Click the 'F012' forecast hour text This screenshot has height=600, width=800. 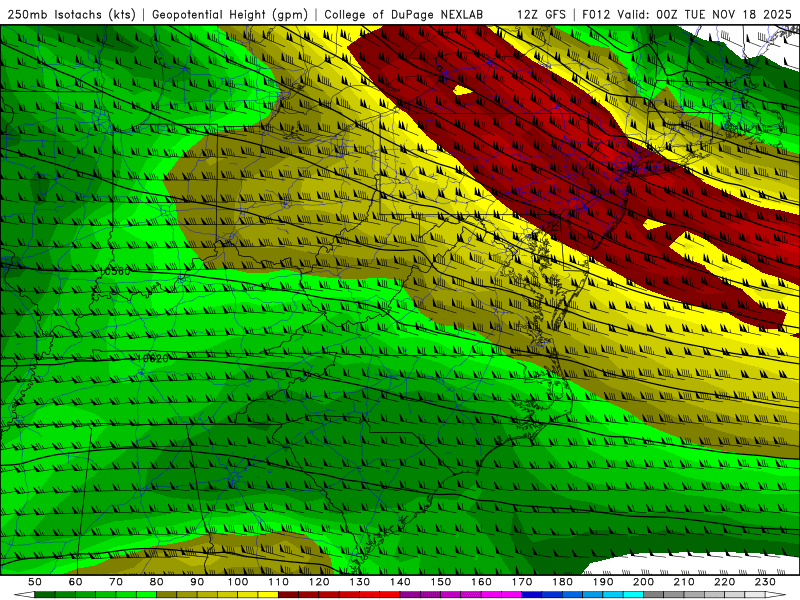[596, 15]
